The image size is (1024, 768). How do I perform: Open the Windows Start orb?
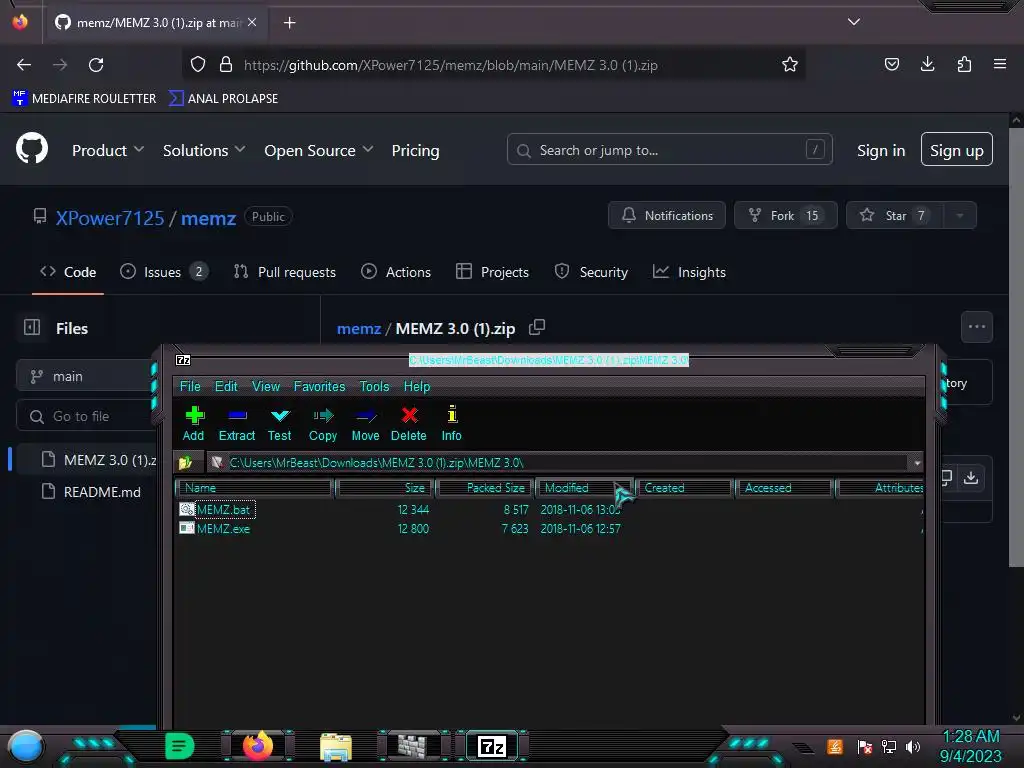pyautogui.click(x=25, y=747)
